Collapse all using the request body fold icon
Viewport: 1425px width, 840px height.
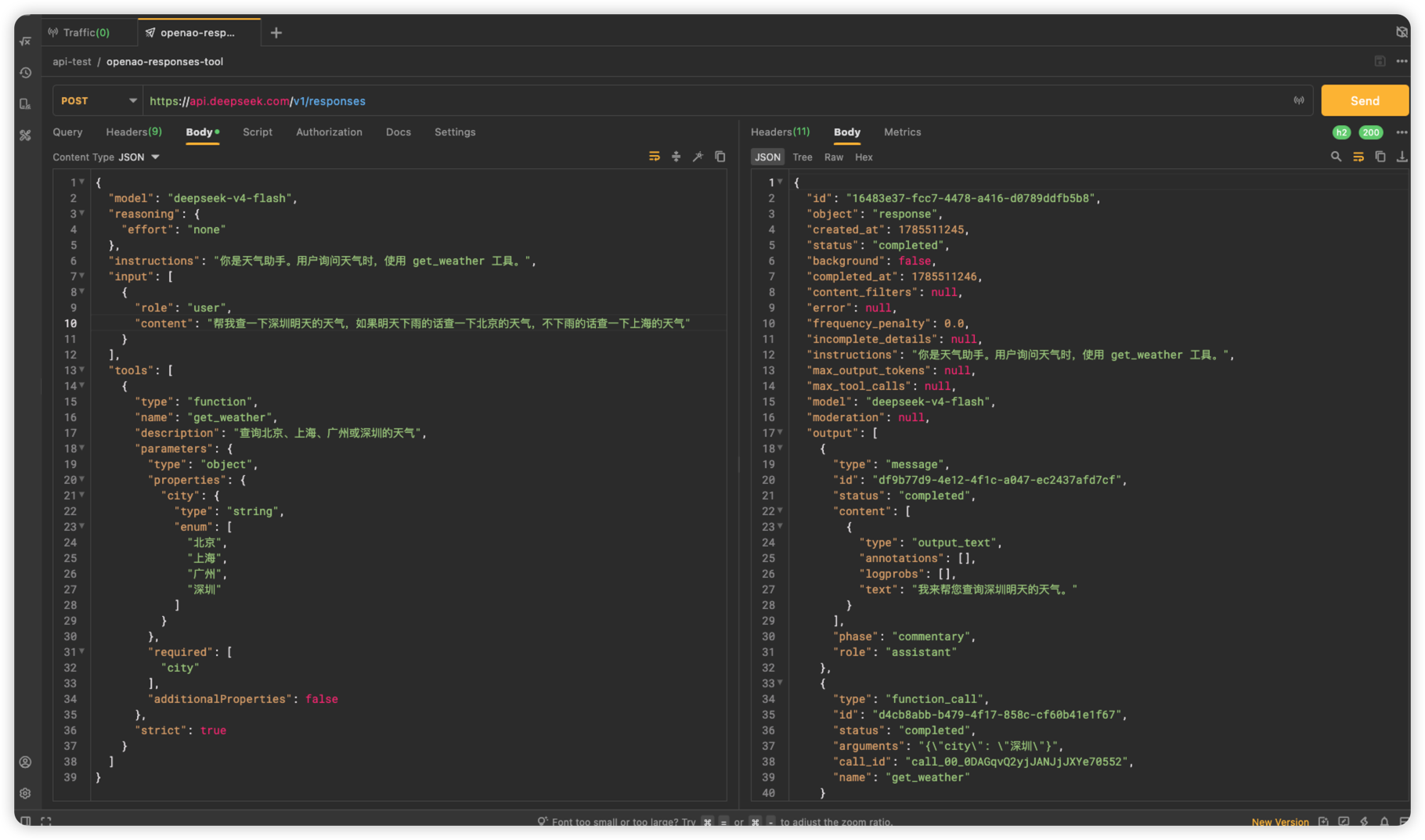(x=676, y=157)
